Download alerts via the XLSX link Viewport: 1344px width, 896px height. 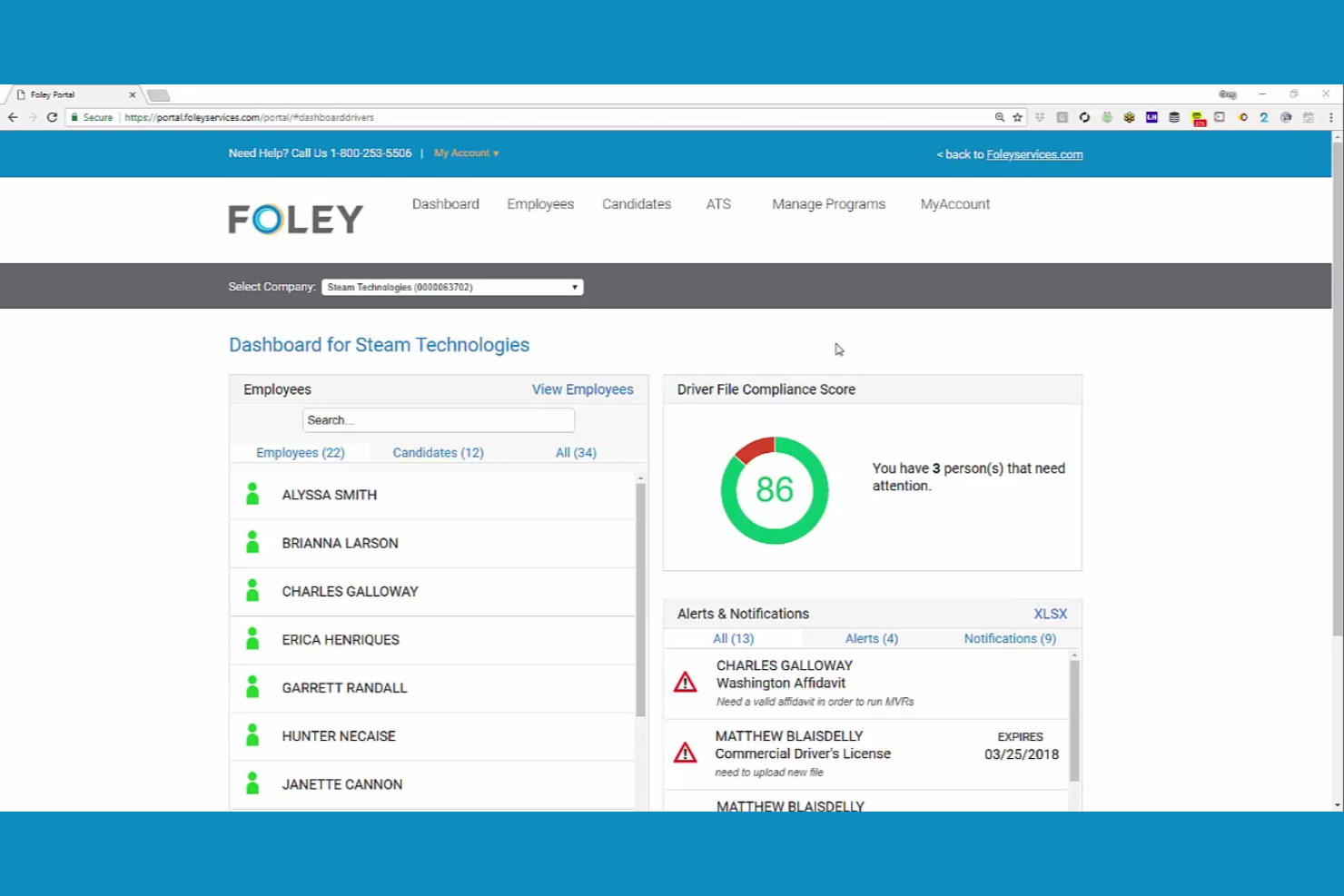coord(1050,614)
